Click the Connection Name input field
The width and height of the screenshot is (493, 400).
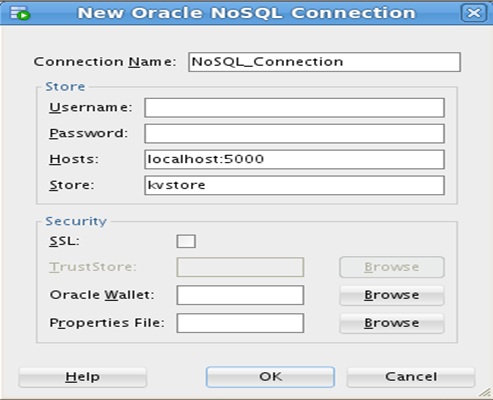tap(324, 62)
